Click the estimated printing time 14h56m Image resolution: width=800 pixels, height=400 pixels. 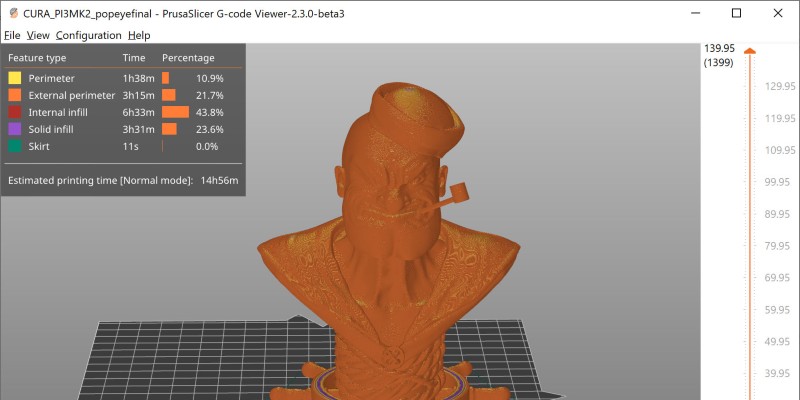pyautogui.click(x=221, y=180)
